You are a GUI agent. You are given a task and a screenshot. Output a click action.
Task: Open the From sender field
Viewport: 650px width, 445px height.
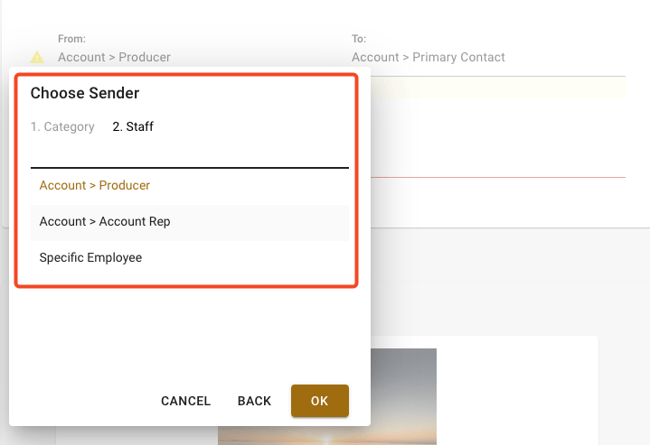click(114, 57)
